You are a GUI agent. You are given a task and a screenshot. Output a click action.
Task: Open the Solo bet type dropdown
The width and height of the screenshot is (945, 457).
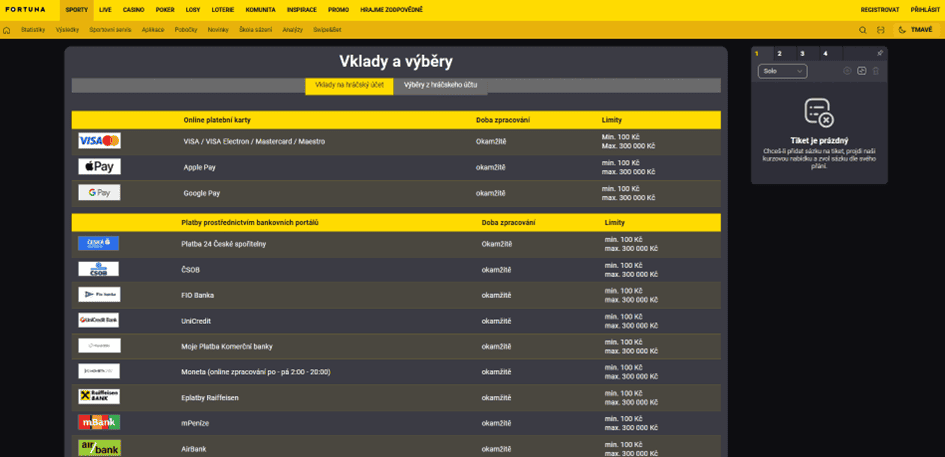point(782,71)
